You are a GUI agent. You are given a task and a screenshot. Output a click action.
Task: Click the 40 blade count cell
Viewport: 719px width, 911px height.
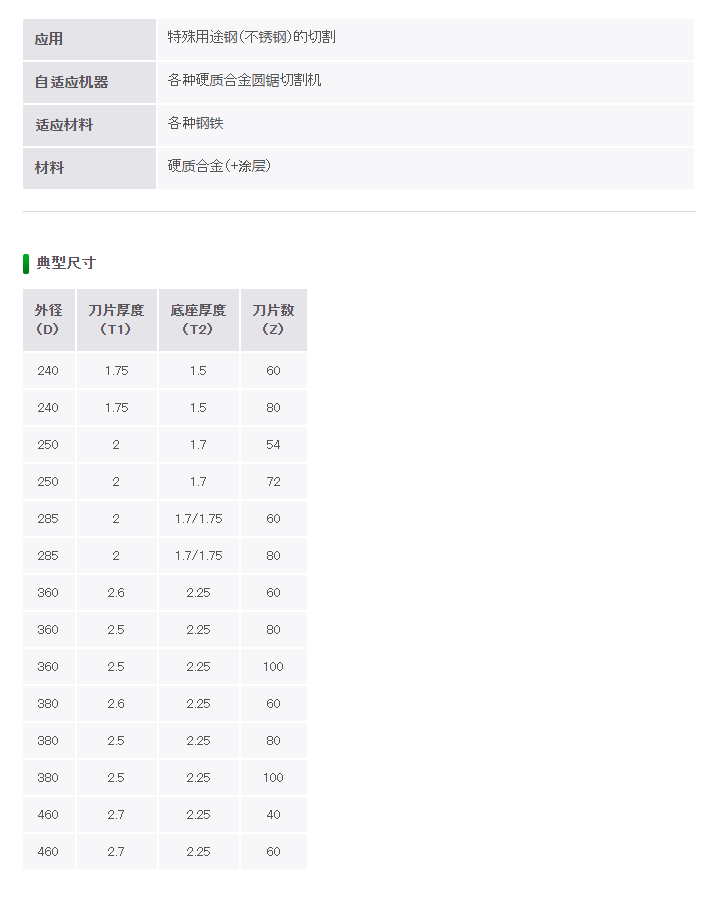[x=274, y=815]
